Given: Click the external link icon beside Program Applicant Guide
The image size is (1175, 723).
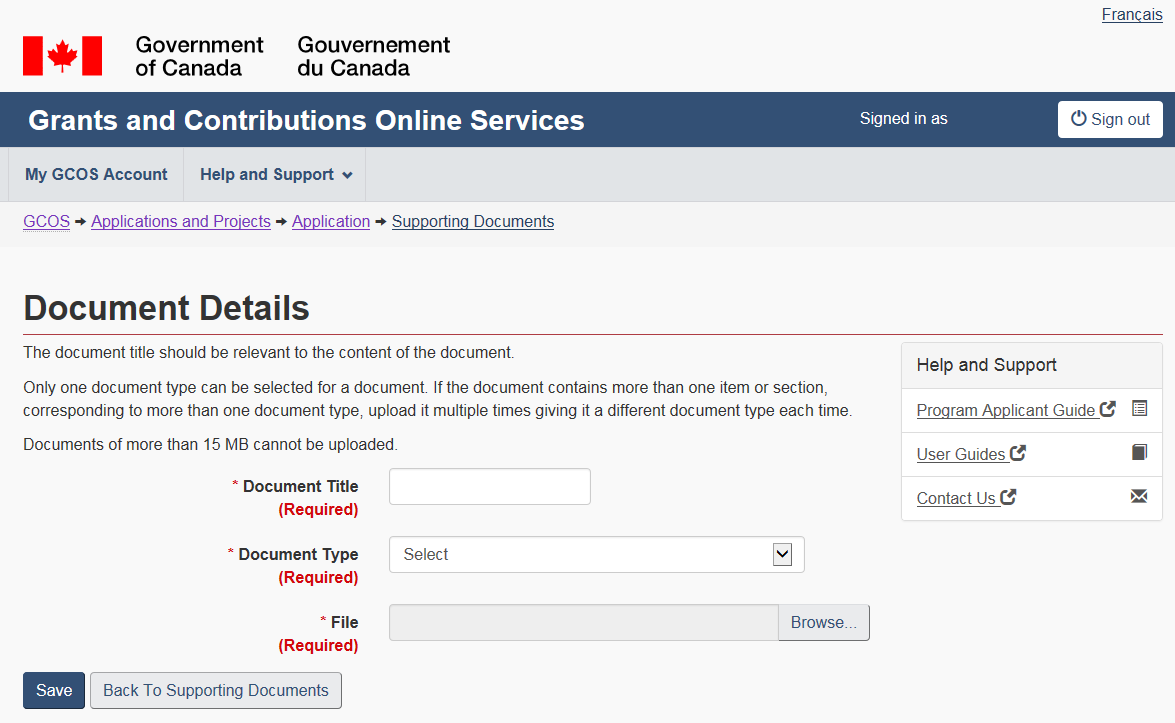Looking at the screenshot, I should (x=1108, y=409).
